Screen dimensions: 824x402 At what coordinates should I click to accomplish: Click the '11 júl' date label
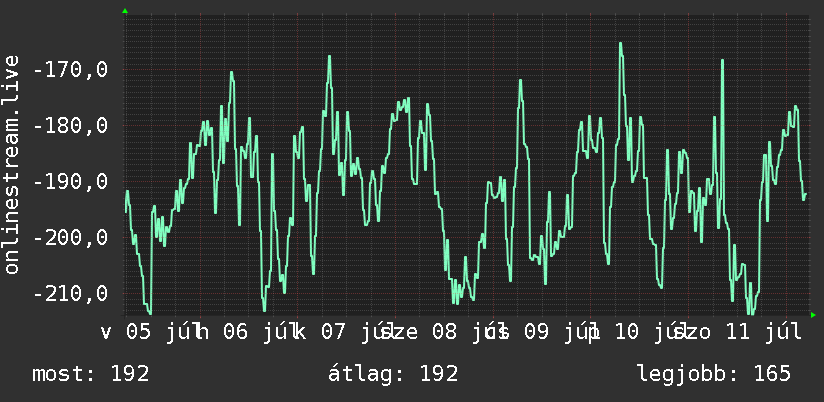765,332
